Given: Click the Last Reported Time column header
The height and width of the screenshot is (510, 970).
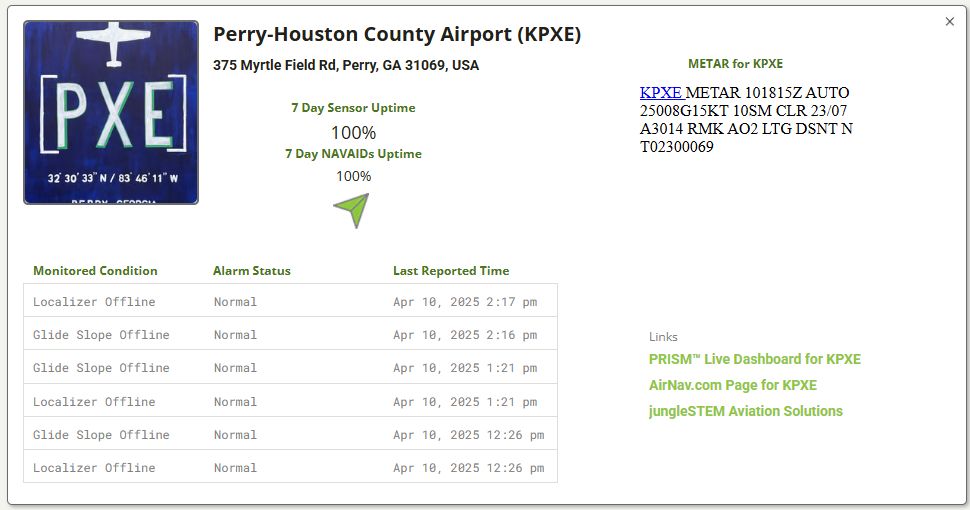Looking at the screenshot, I should pyautogui.click(x=451, y=271).
